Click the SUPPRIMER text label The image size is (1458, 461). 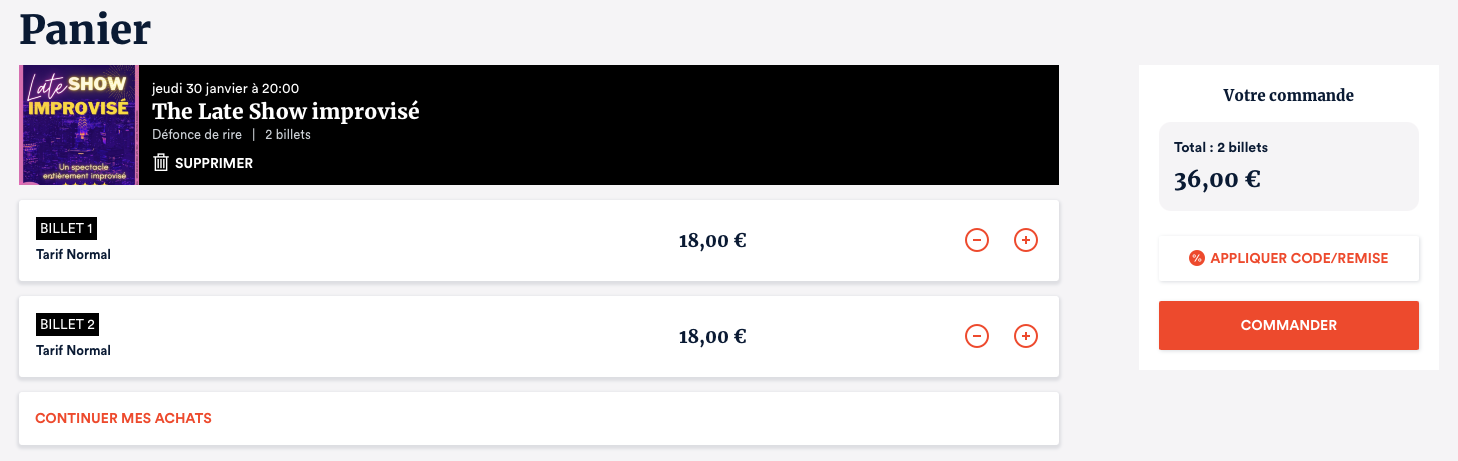pos(214,163)
